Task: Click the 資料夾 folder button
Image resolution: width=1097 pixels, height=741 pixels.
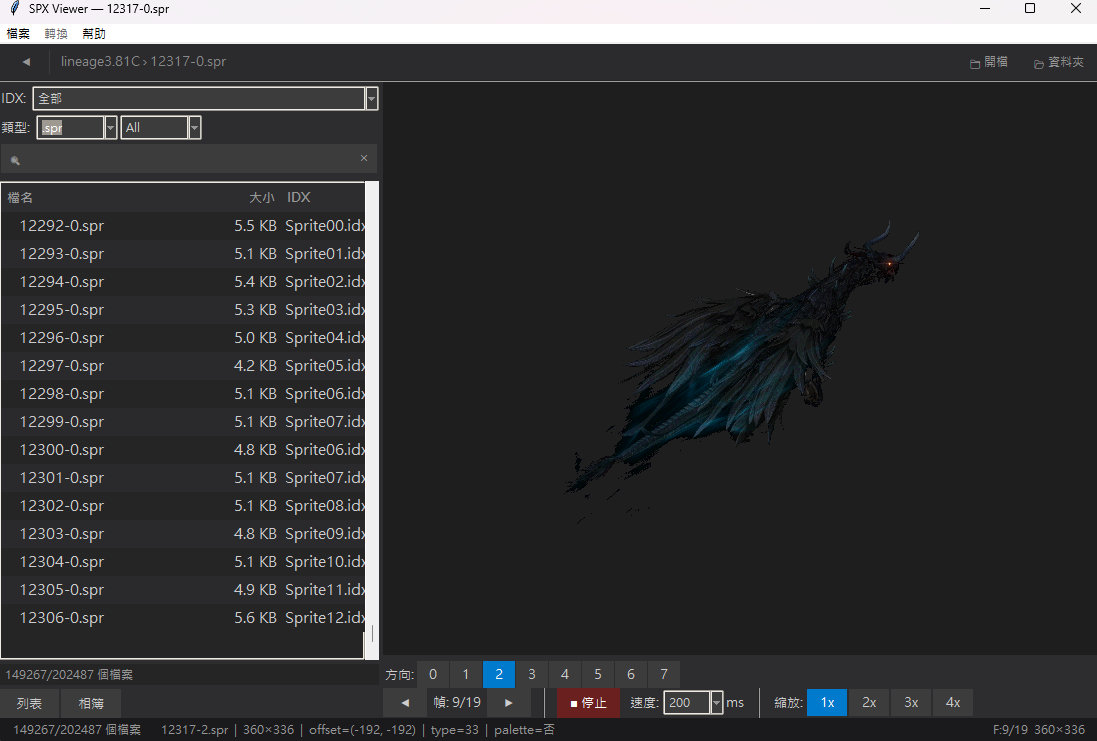Action: click(x=1059, y=62)
